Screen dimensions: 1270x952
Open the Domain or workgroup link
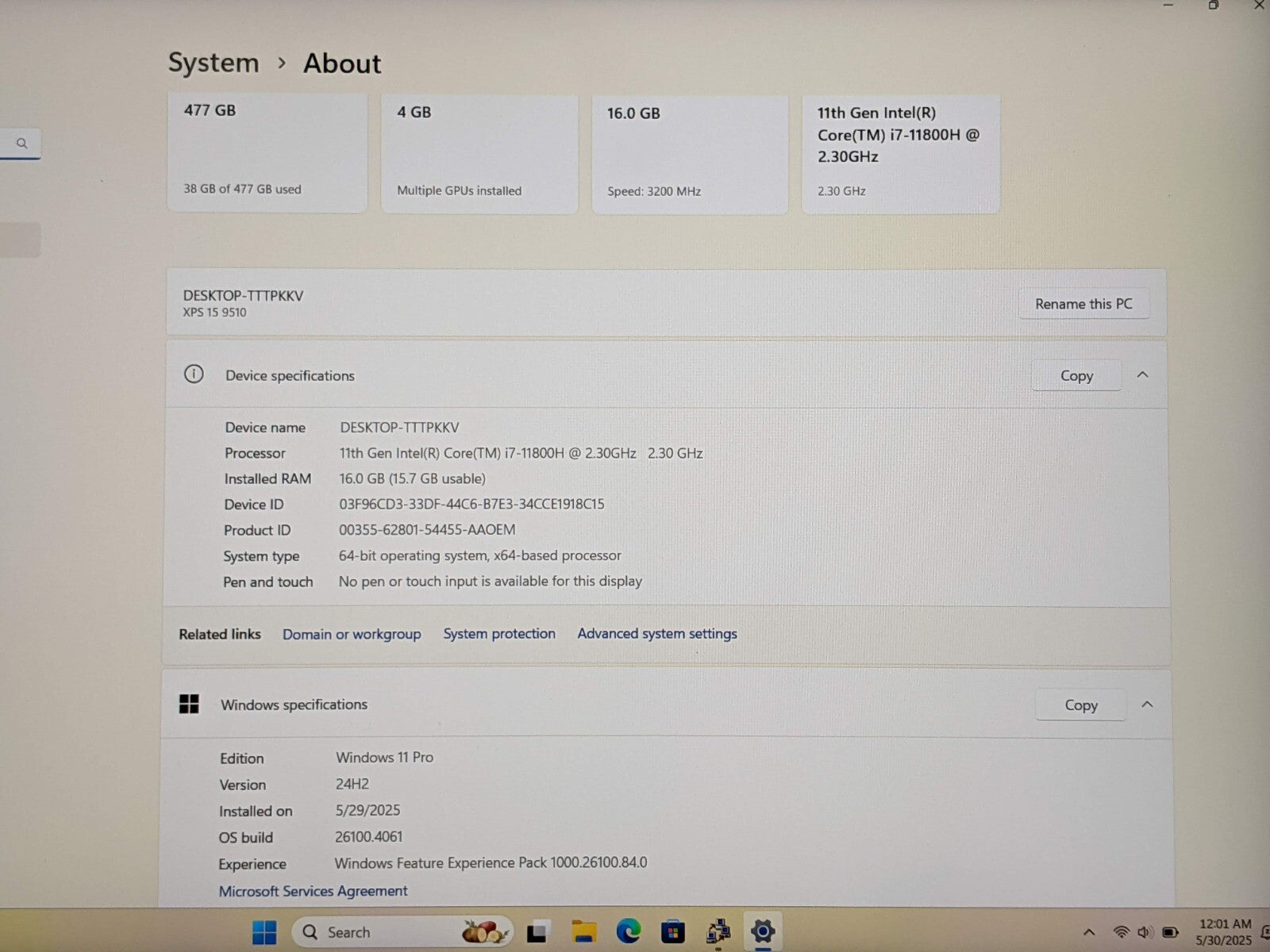[352, 634]
